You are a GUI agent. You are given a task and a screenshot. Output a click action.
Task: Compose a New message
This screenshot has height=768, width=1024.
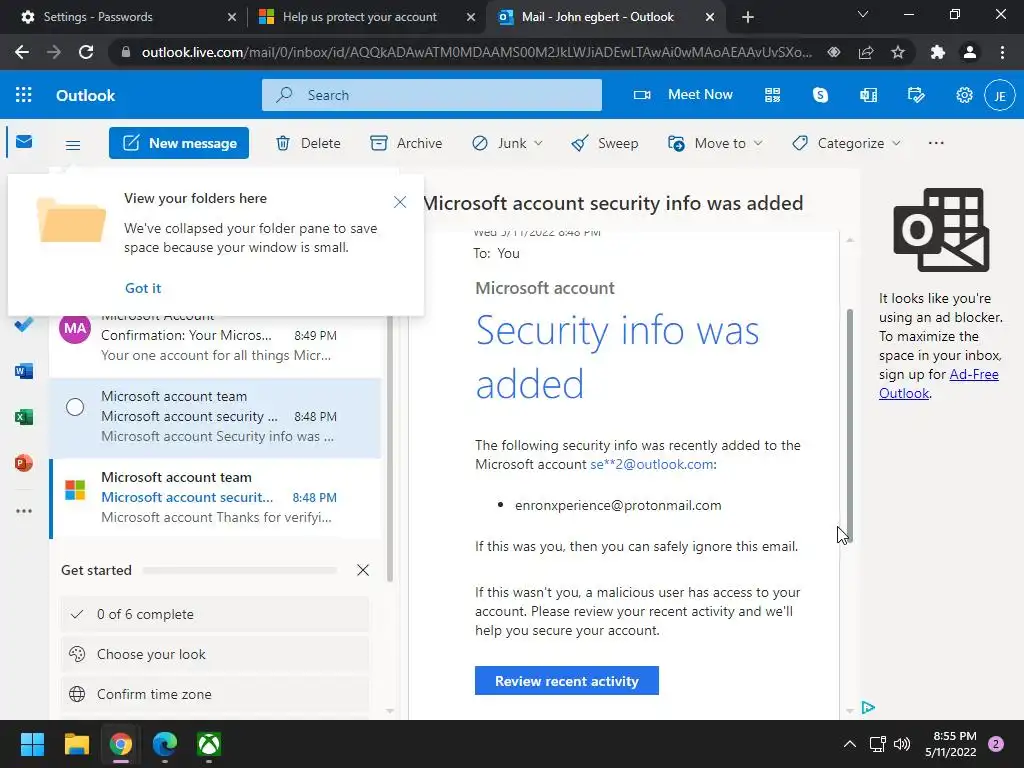(x=179, y=143)
